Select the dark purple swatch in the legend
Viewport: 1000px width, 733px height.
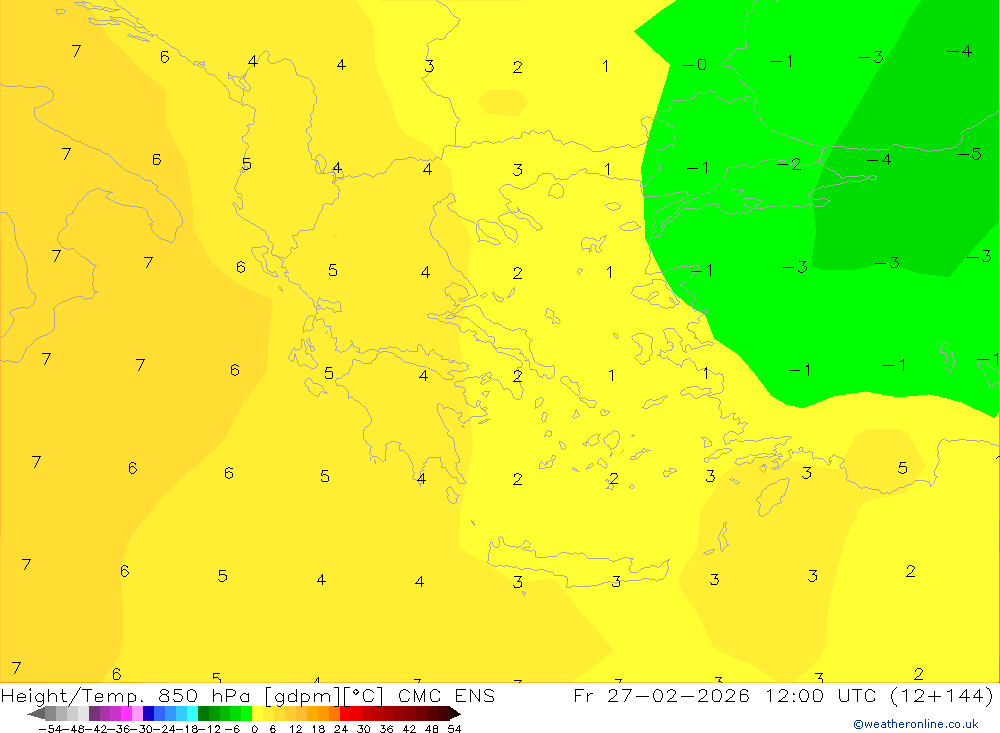pyautogui.click(x=94, y=714)
